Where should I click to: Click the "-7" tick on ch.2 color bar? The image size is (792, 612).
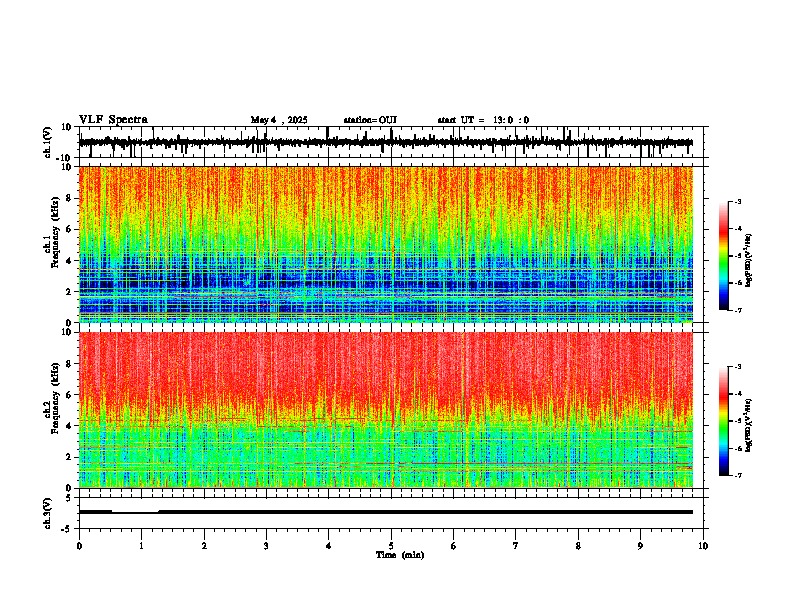click(x=737, y=475)
